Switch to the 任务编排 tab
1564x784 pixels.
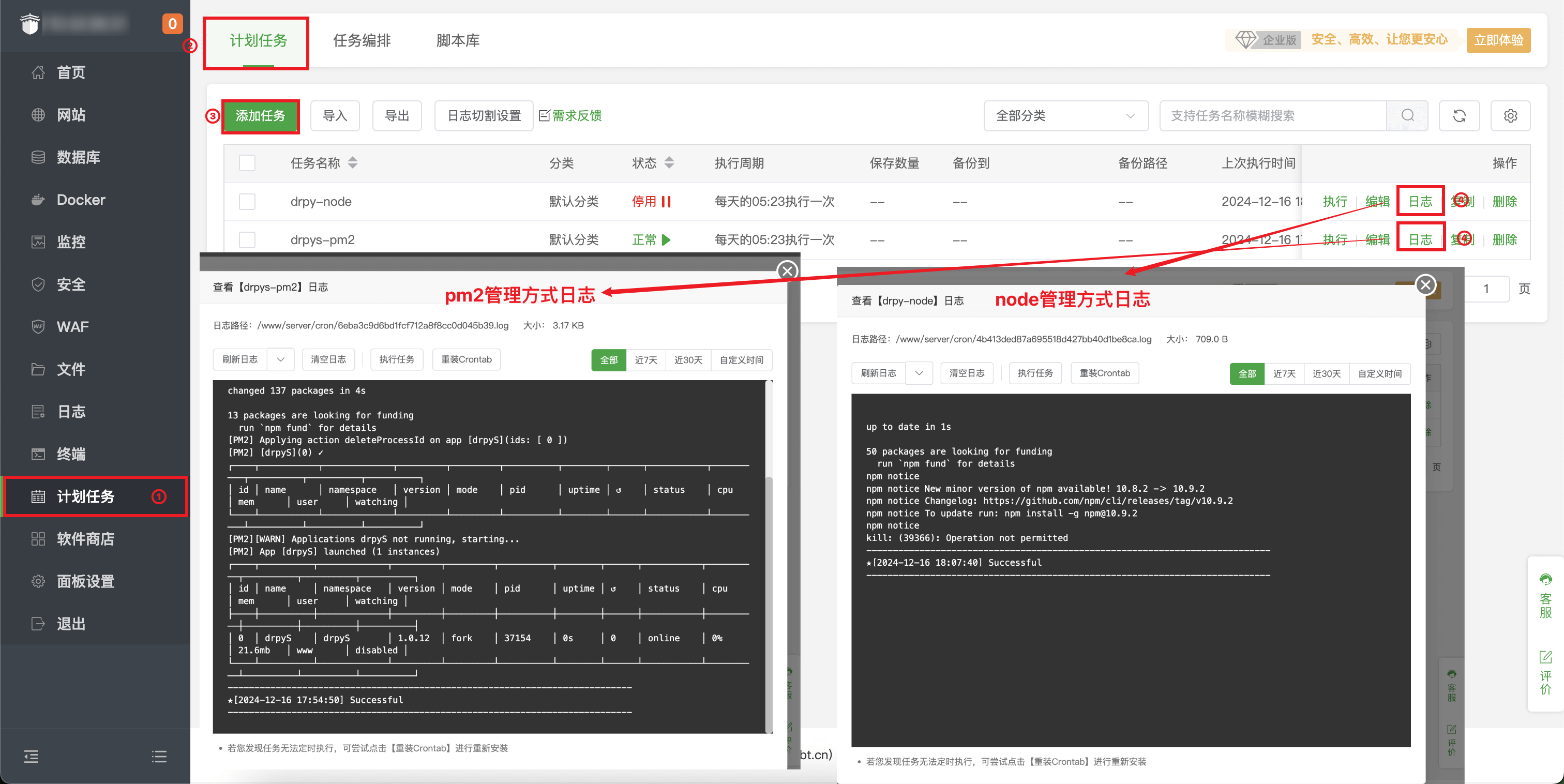361,41
